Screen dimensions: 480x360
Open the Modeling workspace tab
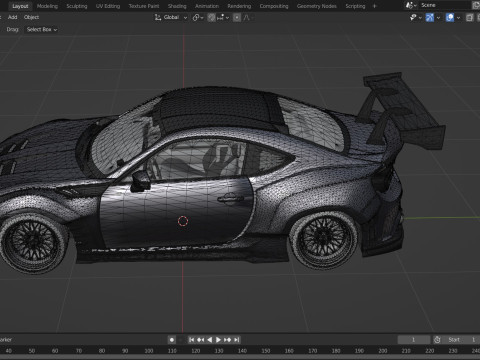(x=47, y=6)
